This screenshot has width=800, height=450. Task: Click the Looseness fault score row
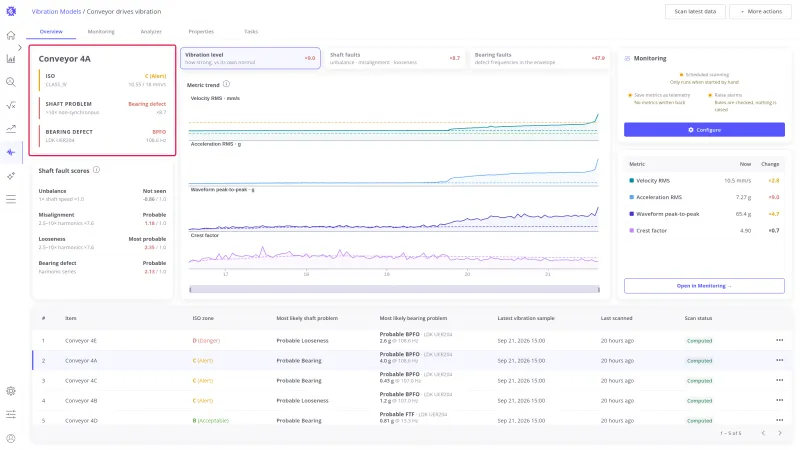pyautogui.click(x=102, y=243)
